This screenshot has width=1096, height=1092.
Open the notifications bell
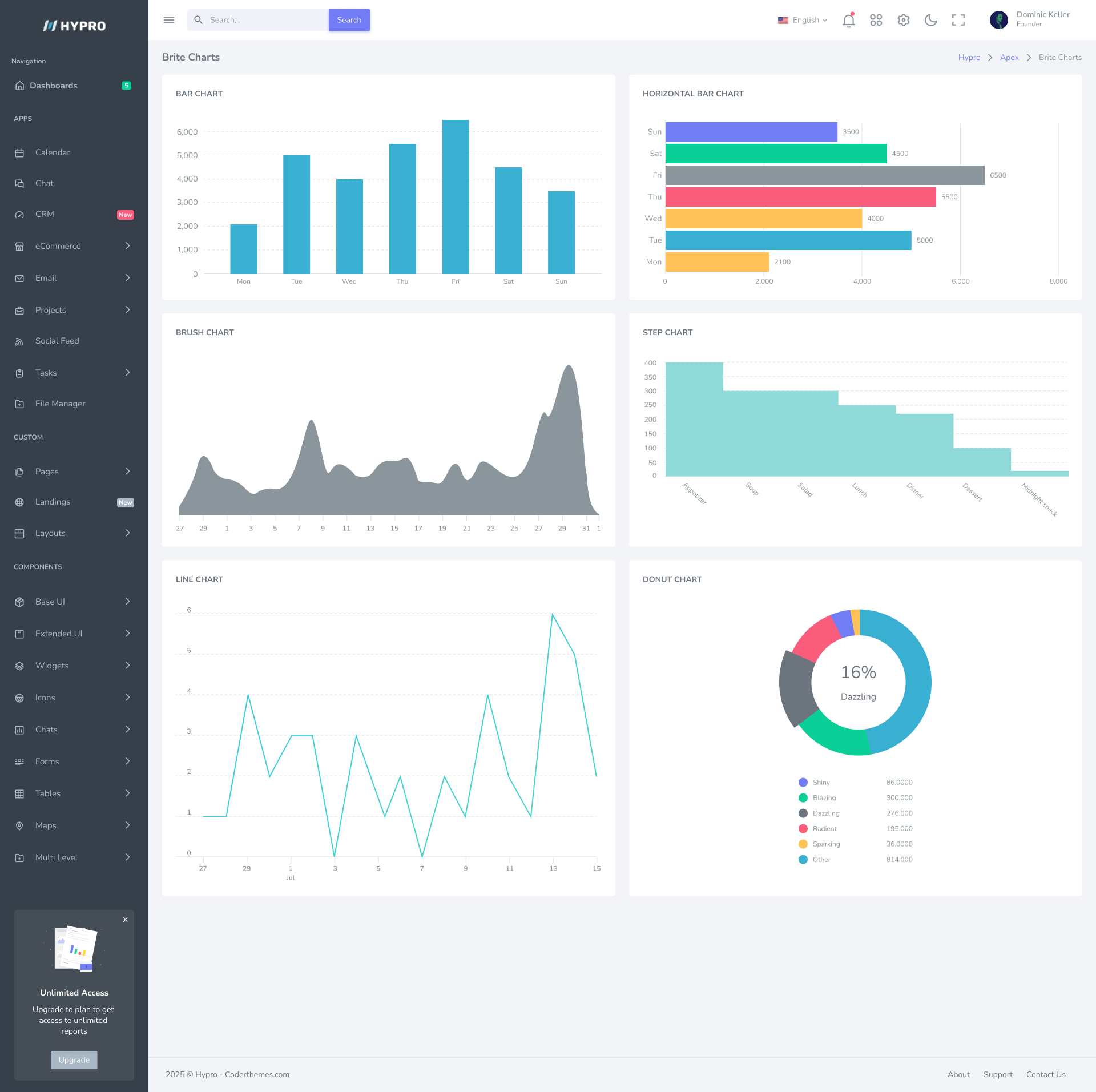pos(849,20)
